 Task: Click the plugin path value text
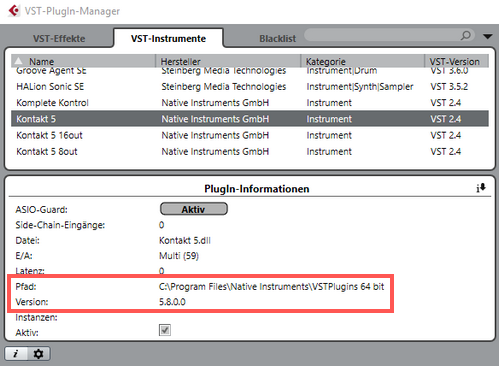pyautogui.click(x=271, y=286)
